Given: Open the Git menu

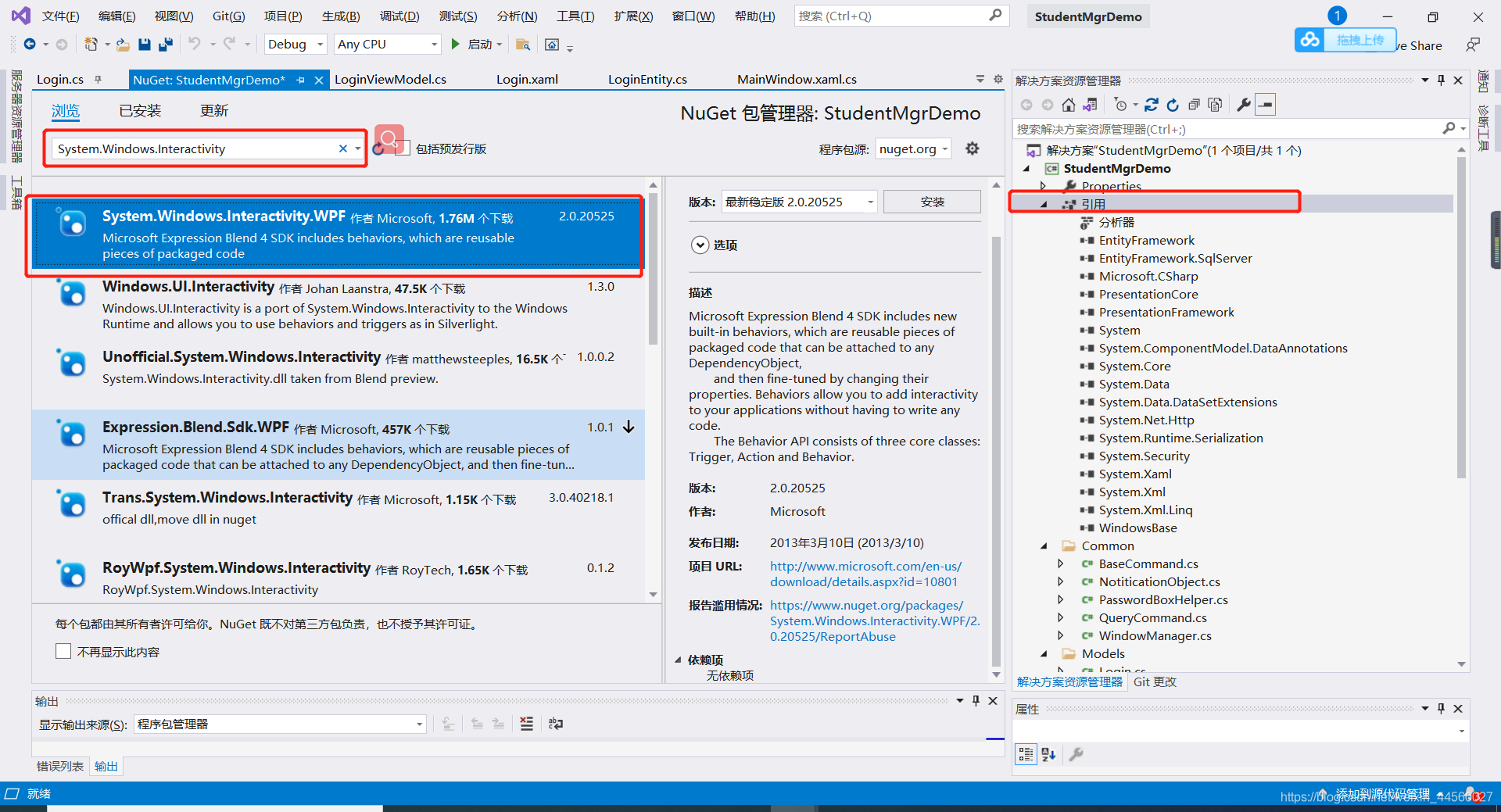Looking at the screenshot, I should pyautogui.click(x=228, y=16).
